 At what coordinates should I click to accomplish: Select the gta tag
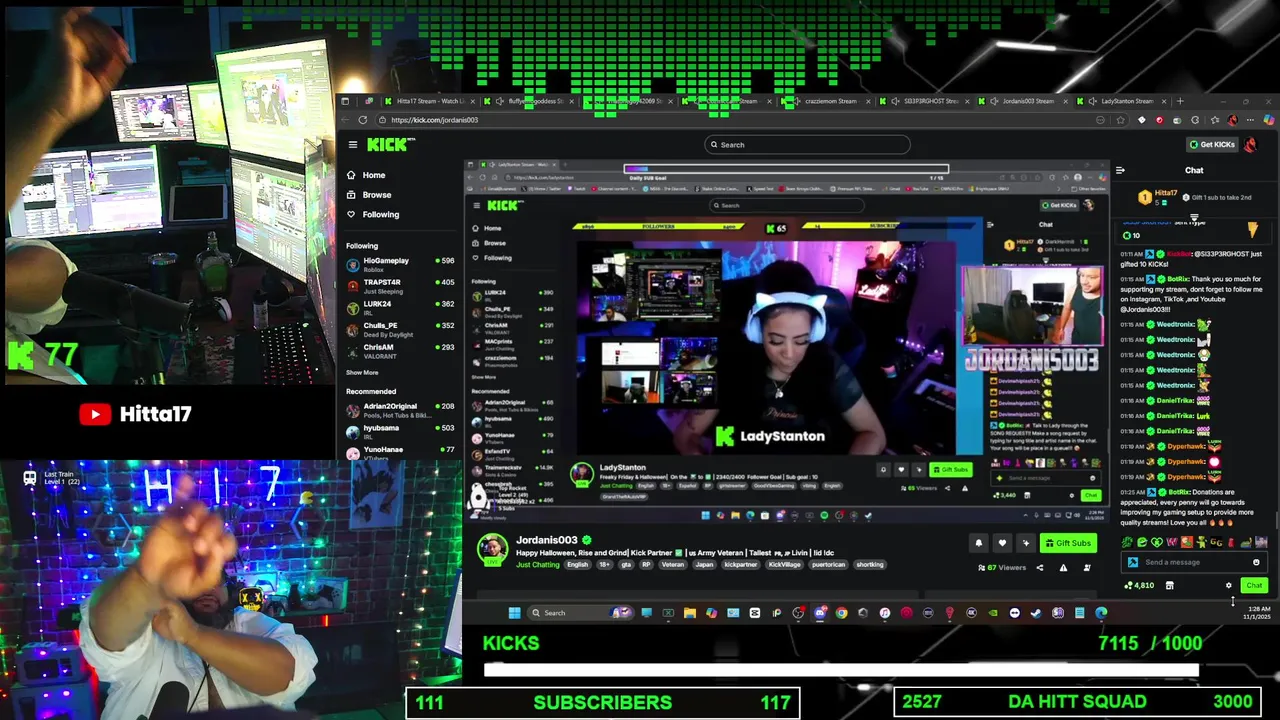tap(628, 565)
